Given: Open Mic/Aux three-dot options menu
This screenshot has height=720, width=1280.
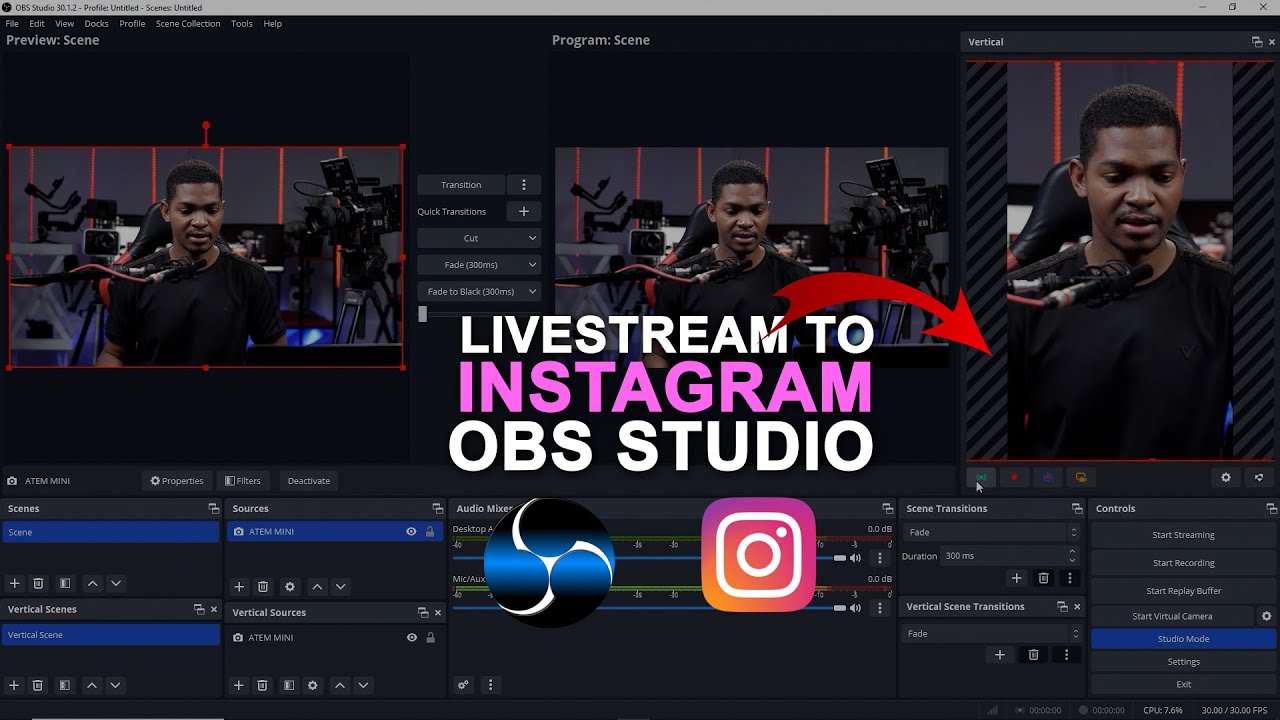Looking at the screenshot, I should click(880, 608).
